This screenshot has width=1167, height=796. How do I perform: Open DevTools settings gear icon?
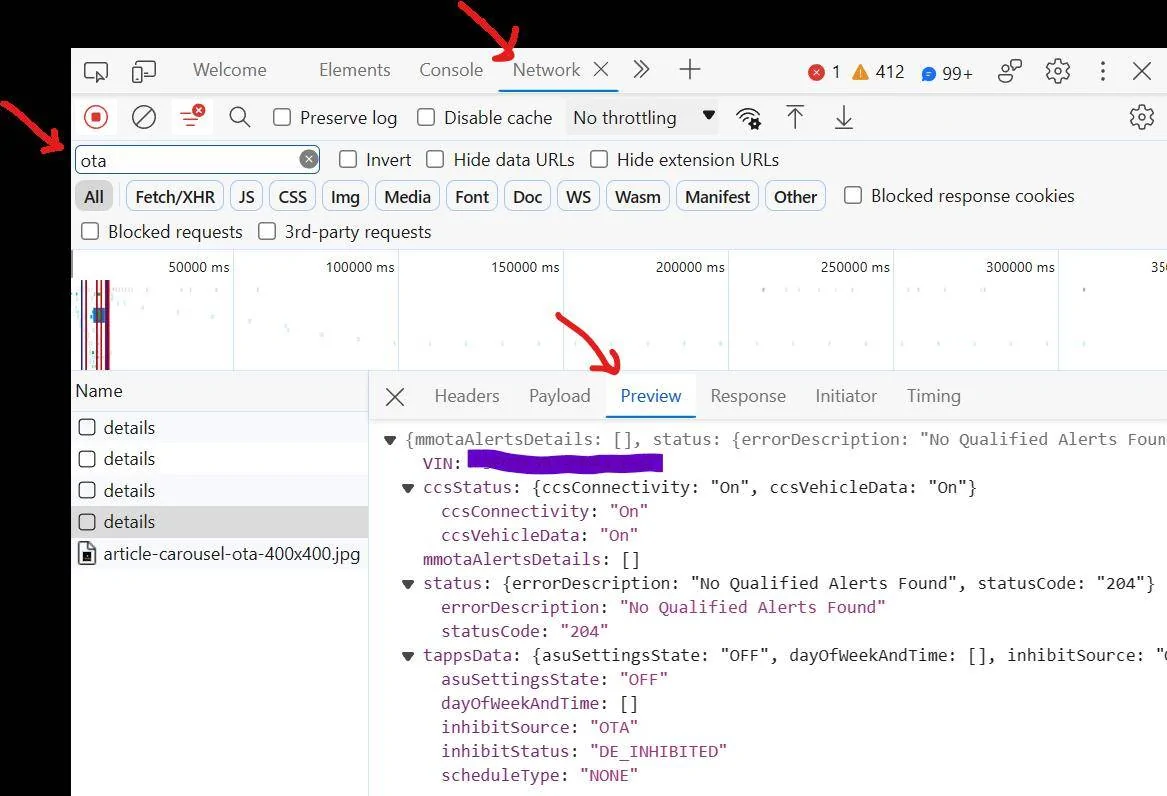[x=1058, y=71]
